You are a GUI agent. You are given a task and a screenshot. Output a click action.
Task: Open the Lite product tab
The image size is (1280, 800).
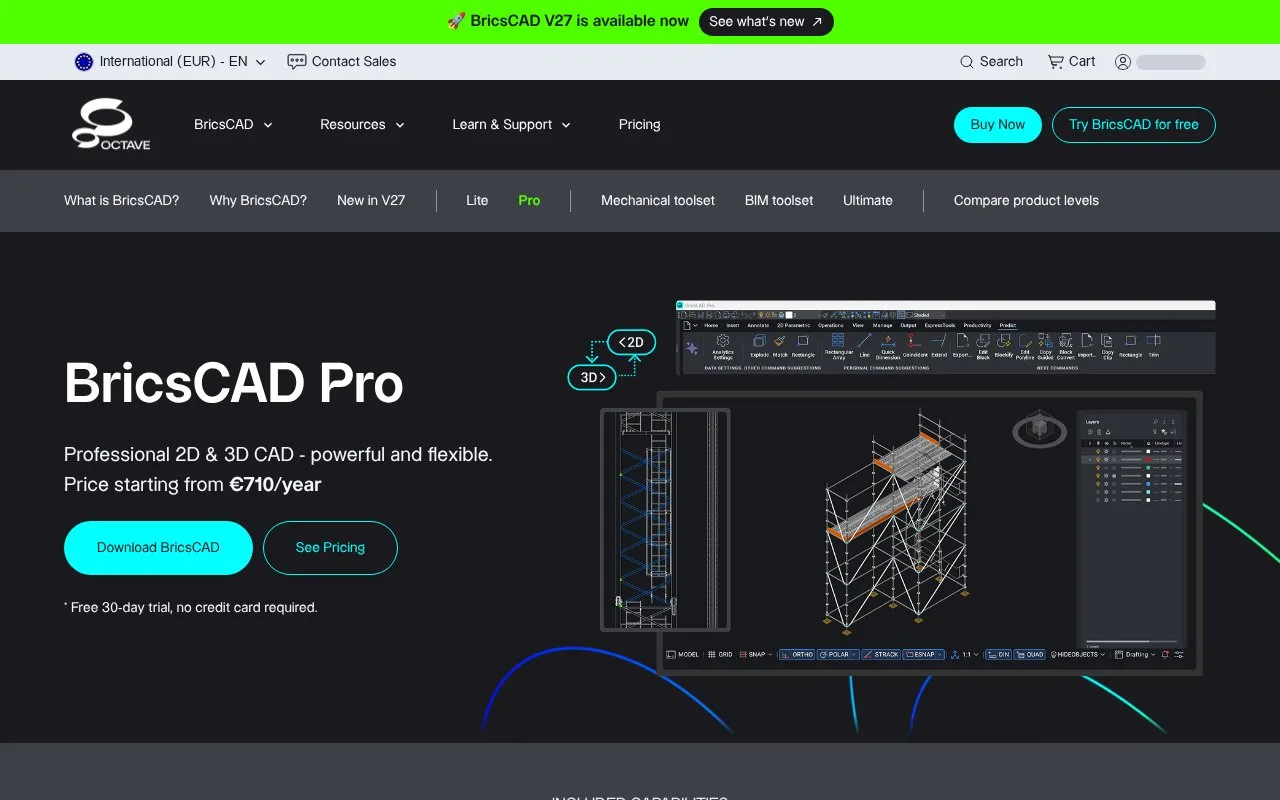click(x=477, y=200)
